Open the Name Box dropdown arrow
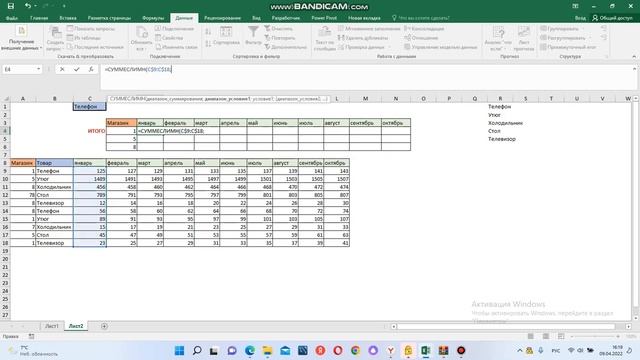 tap(38, 69)
